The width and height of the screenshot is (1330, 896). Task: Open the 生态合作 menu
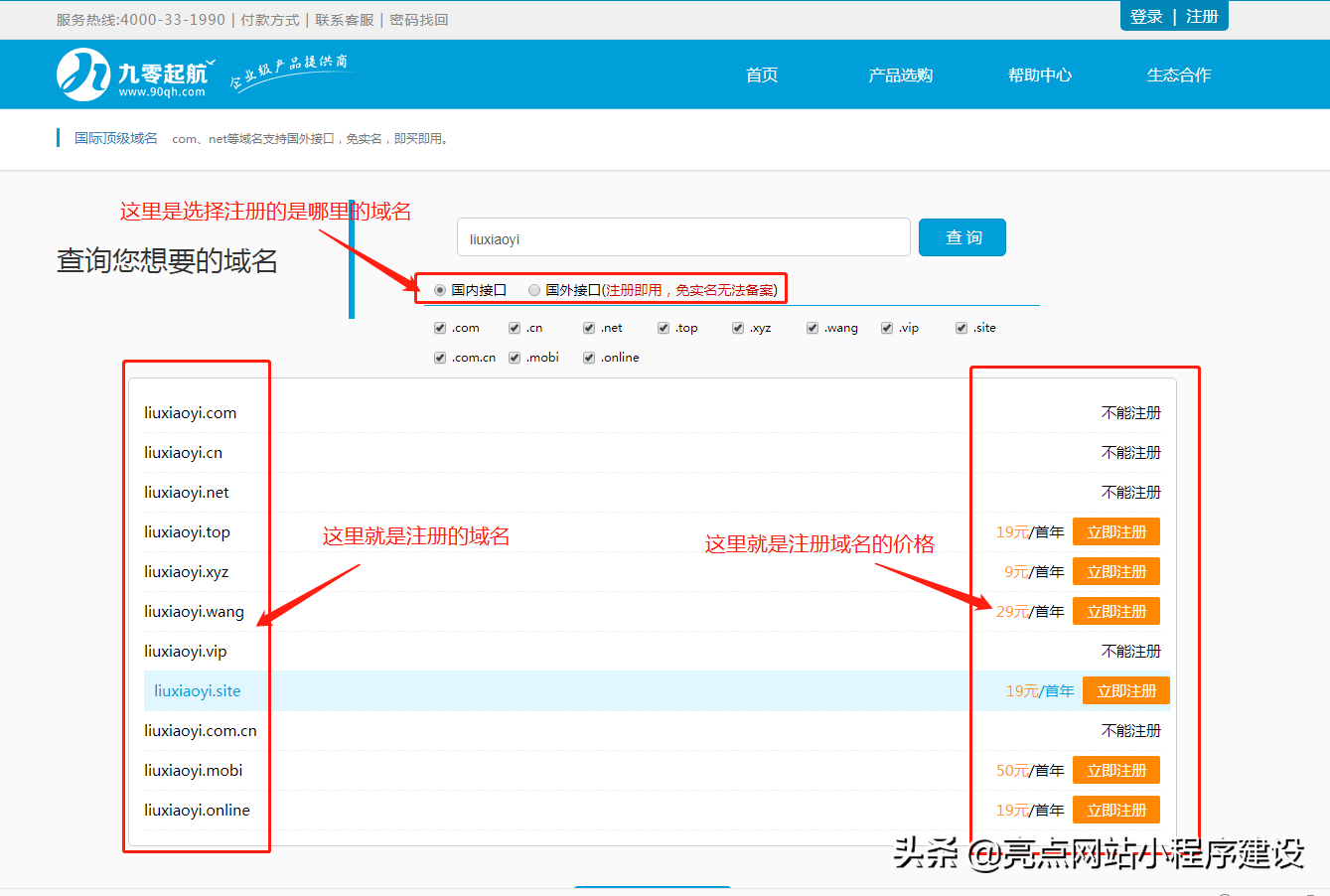pyautogui.click(x=1178, y=75)
